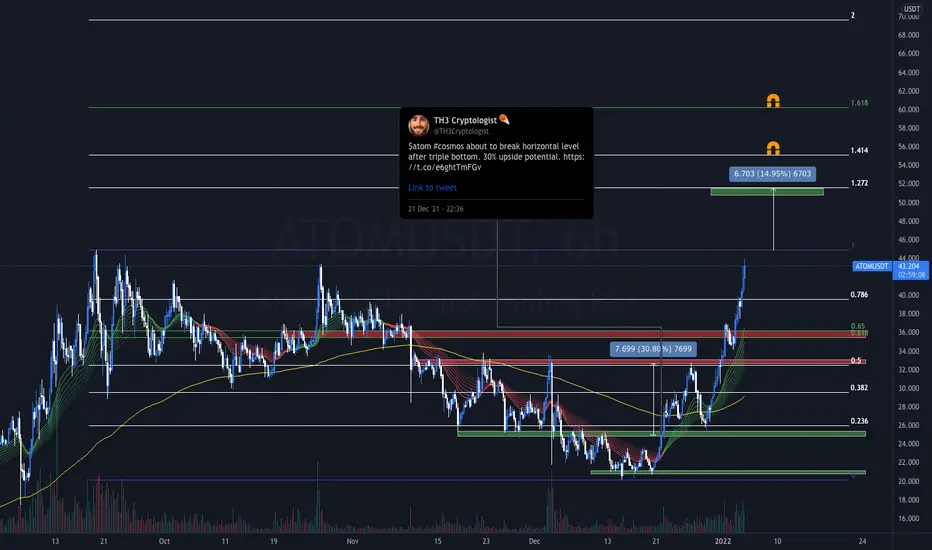Click the 16.000 price axis value

pos(908,518)
